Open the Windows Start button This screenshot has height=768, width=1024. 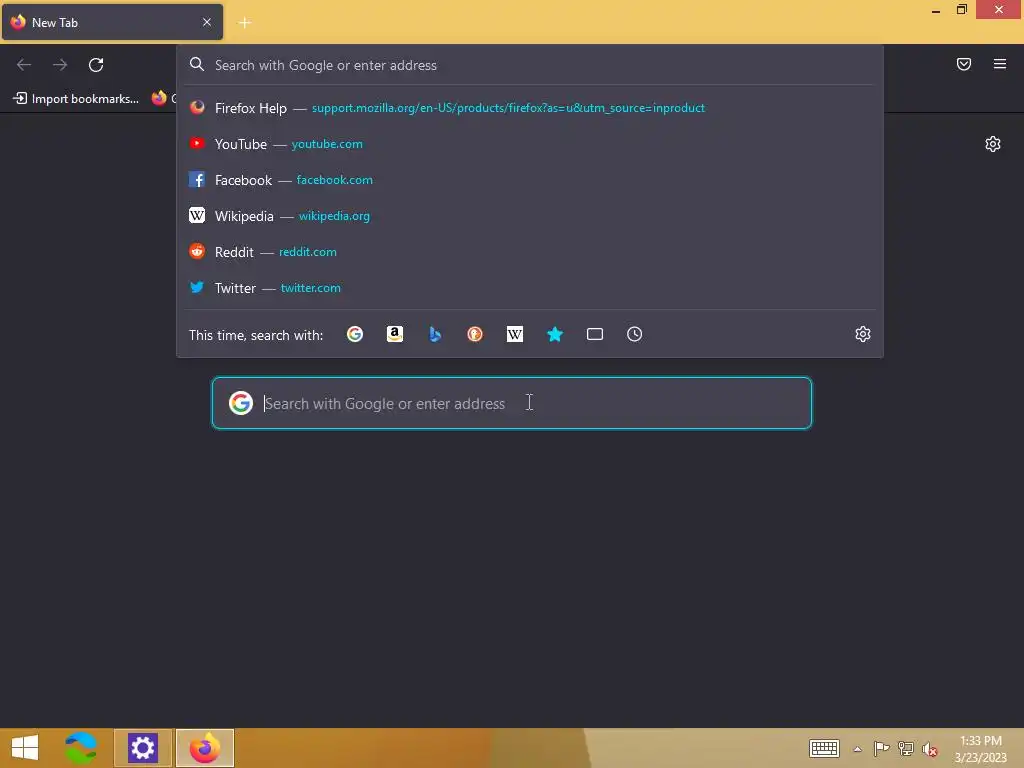(x=25, y=748)
